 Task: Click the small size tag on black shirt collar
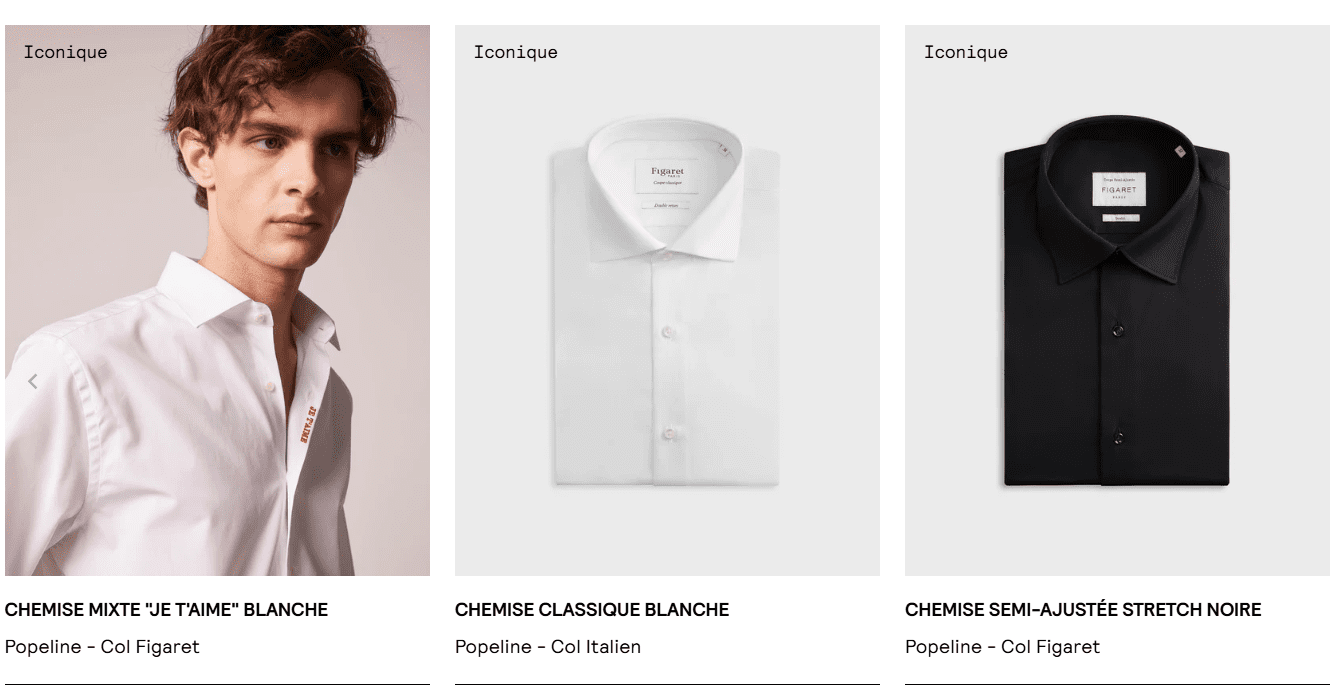pos(1179,151)
